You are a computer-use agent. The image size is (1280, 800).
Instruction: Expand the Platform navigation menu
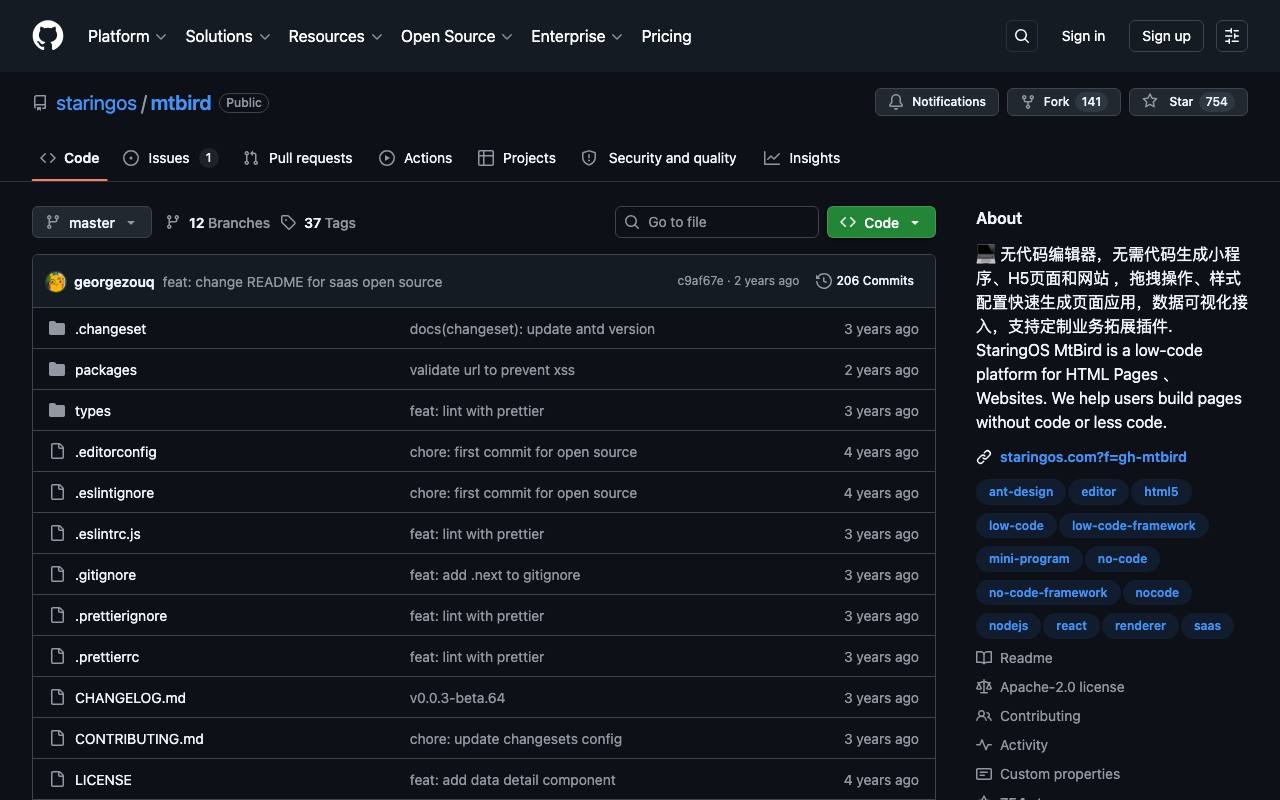pos(127,36)
